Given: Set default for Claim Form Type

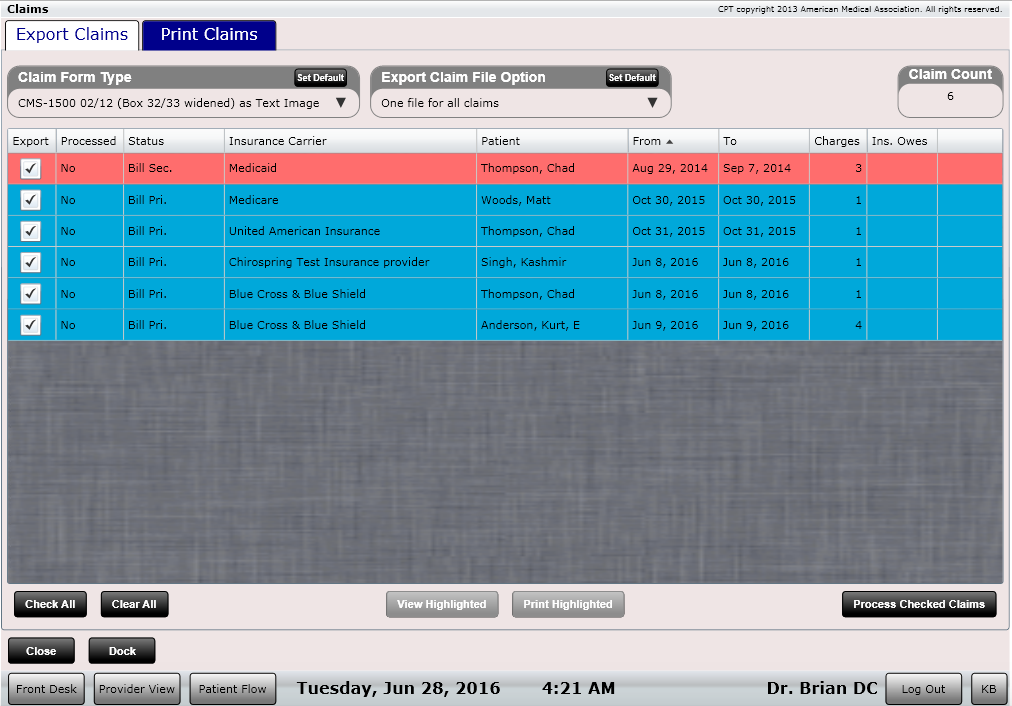Looking at the screenshot, I should tap(321, 77).
